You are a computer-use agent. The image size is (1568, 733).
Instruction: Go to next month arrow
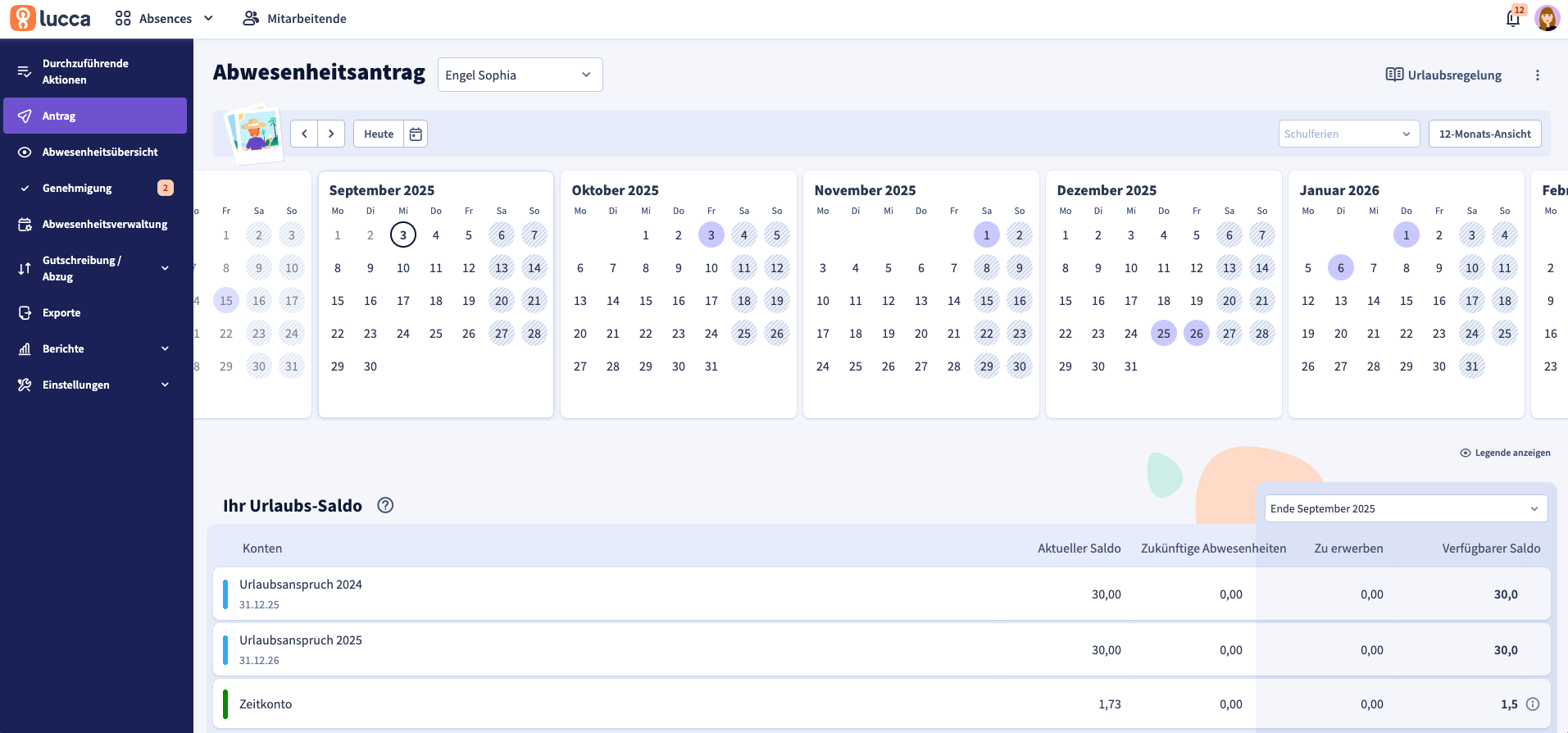tap(331, 134)
